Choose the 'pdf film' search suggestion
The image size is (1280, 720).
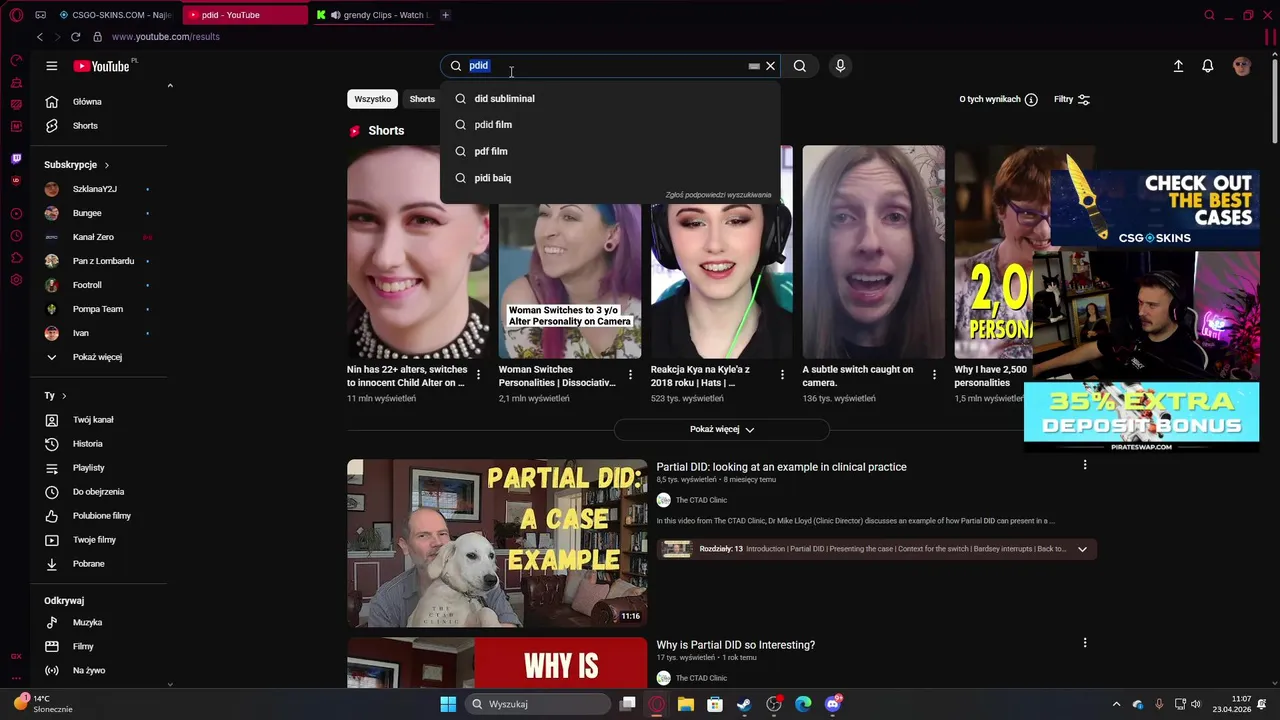(x=610, y=152)
